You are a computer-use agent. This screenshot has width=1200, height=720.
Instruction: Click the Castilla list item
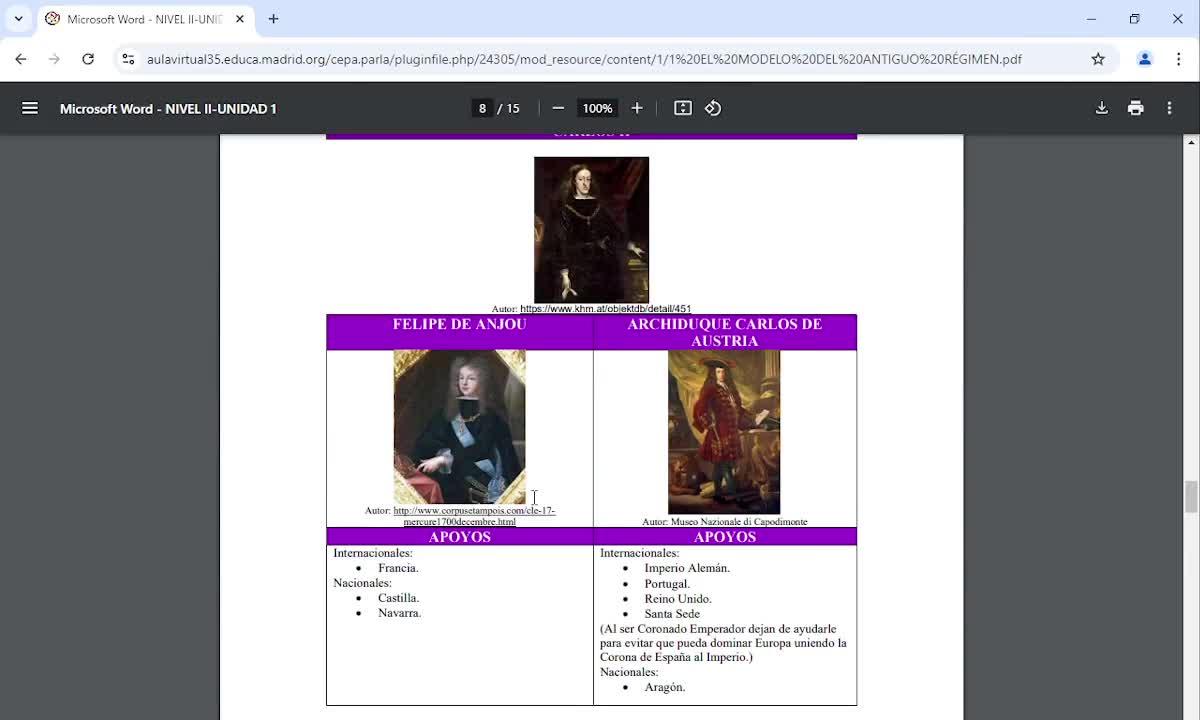pos(398,598)
